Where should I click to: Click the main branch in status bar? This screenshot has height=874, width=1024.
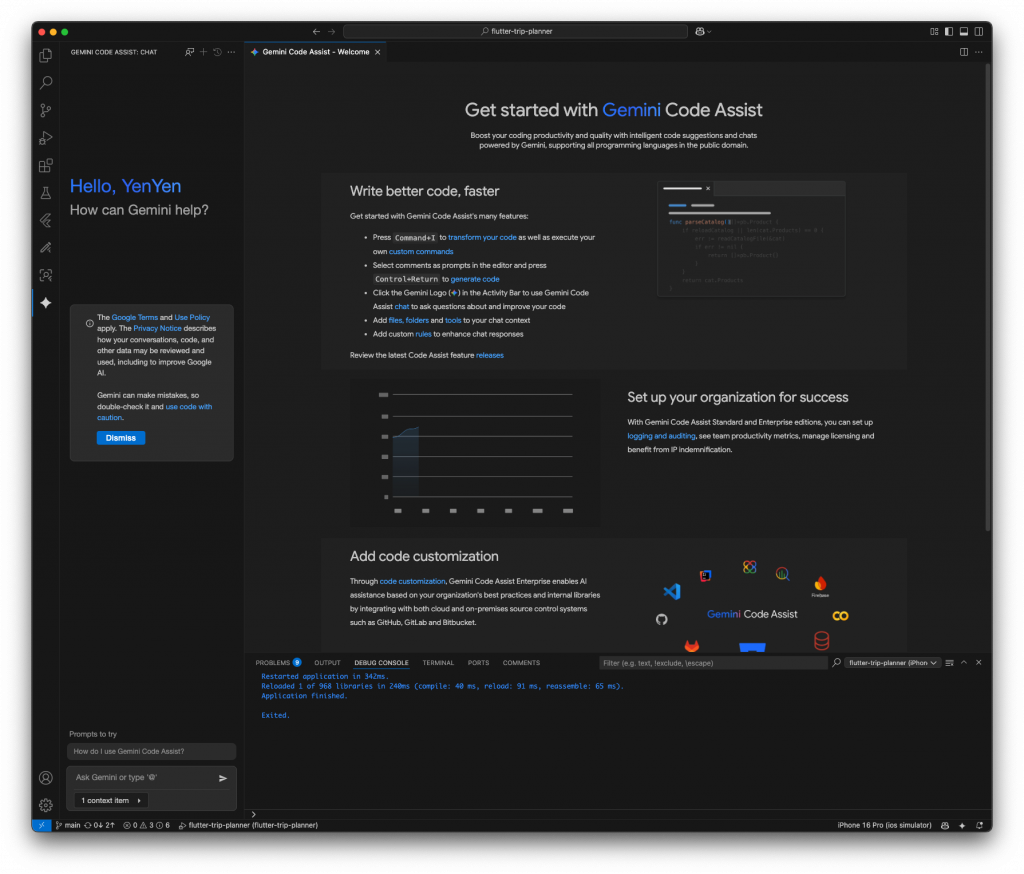(x=68, y=825)
